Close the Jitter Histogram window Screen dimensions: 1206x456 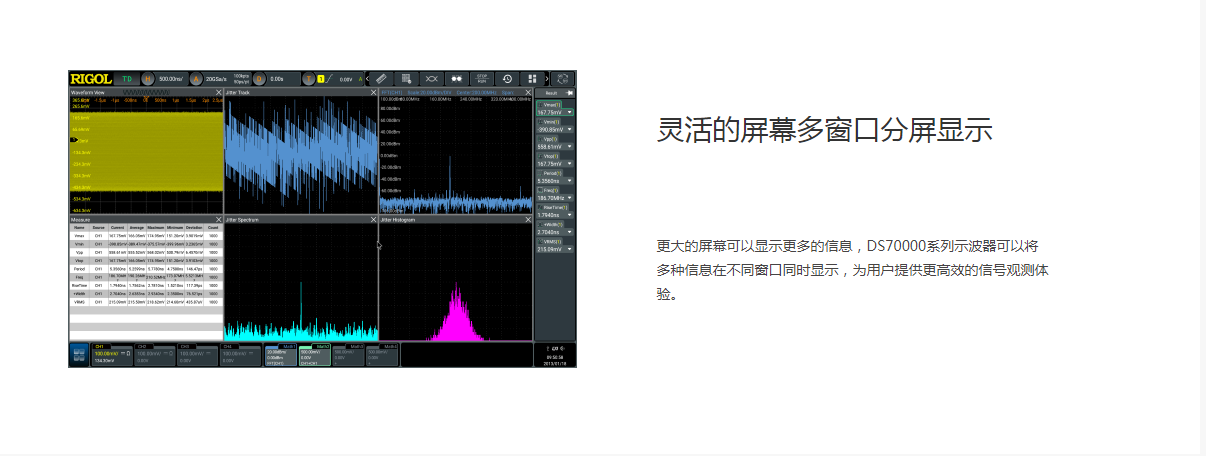point(527,219)
